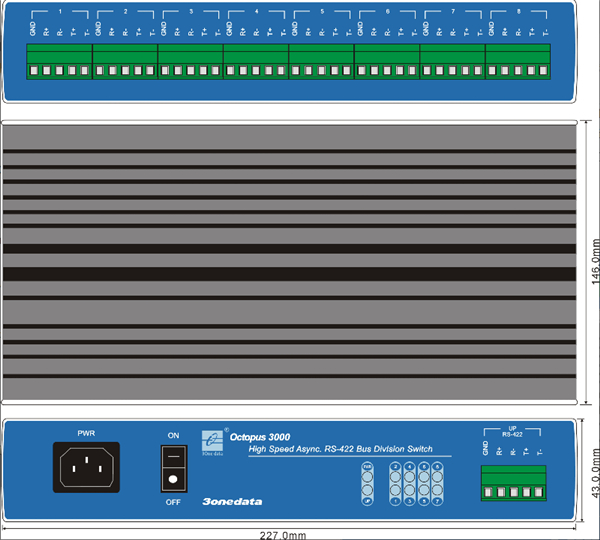Select port 1 green terminal block
This screenshot has width=600, height=540.
point(59,62)
